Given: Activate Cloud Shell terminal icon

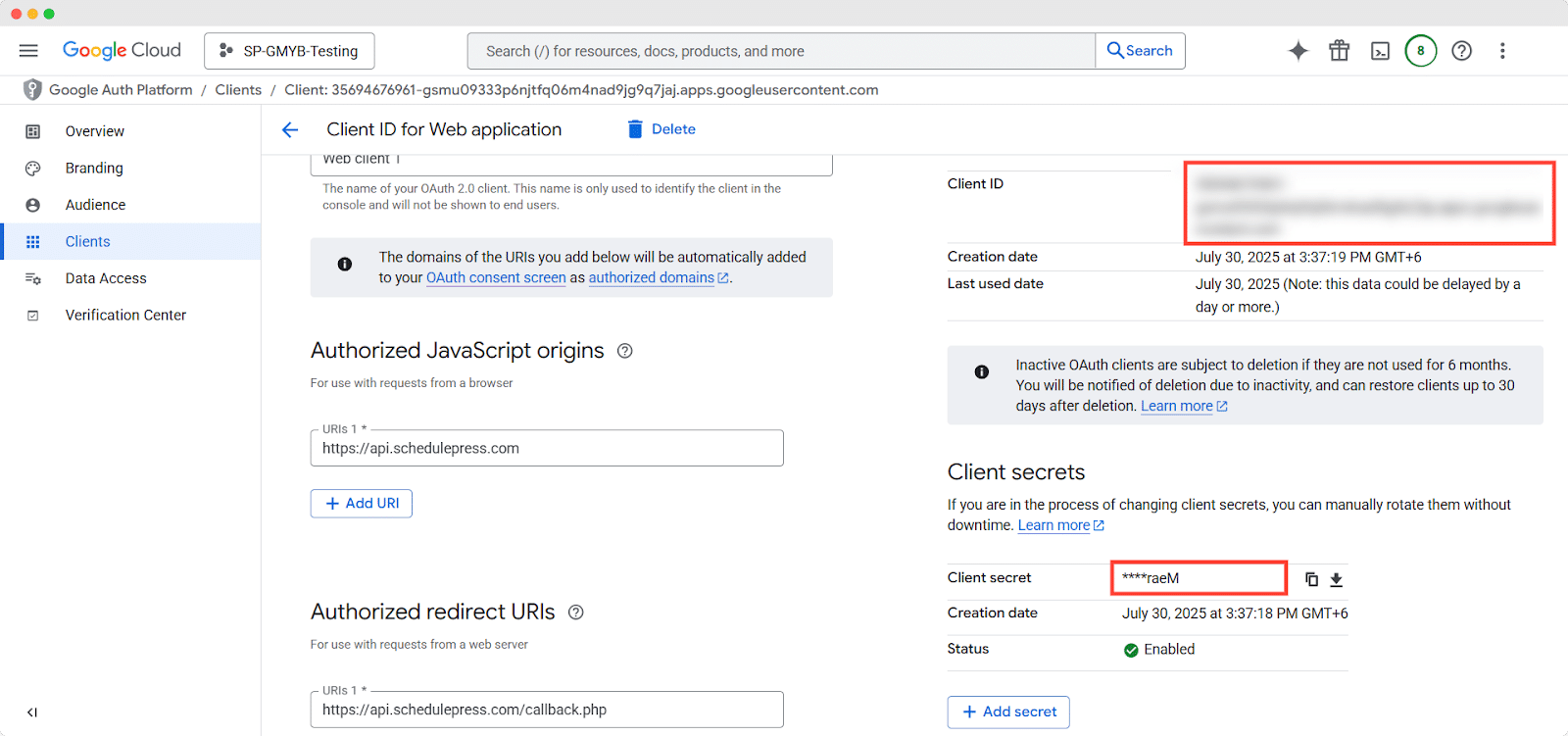Looking at the screenshot, I should [x=1380, y=51].
